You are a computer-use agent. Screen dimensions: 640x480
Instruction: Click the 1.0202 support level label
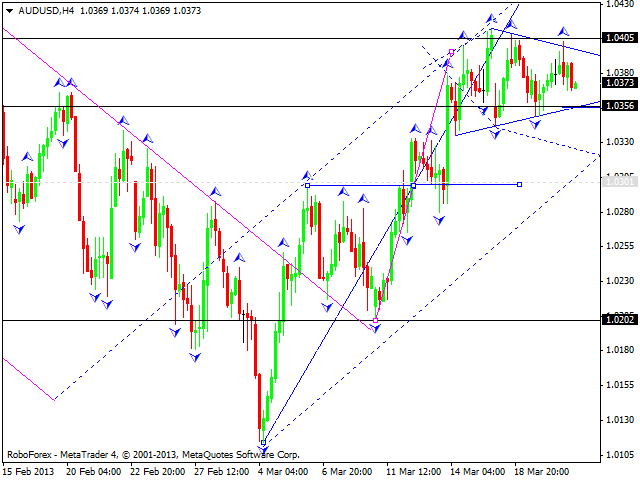pos(621,320)
